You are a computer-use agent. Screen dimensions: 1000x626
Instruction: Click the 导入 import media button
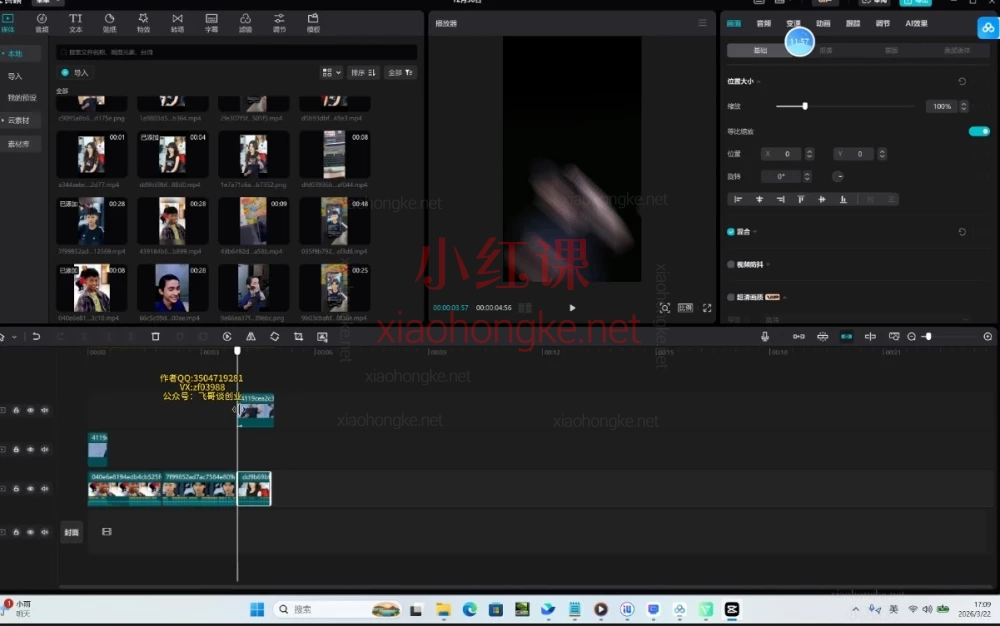[77, 72]
